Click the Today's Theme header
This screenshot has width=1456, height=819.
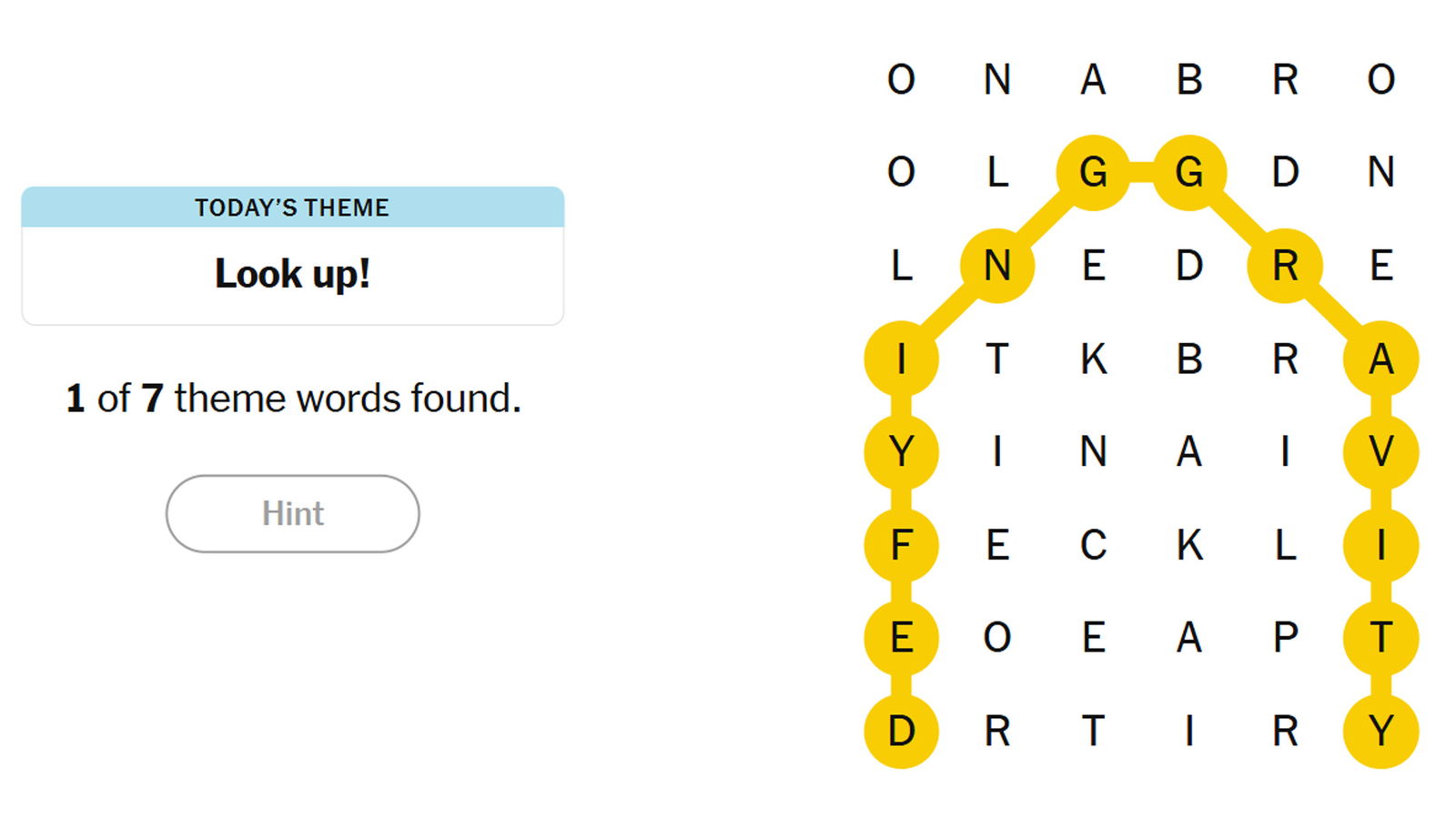(292, 207)
